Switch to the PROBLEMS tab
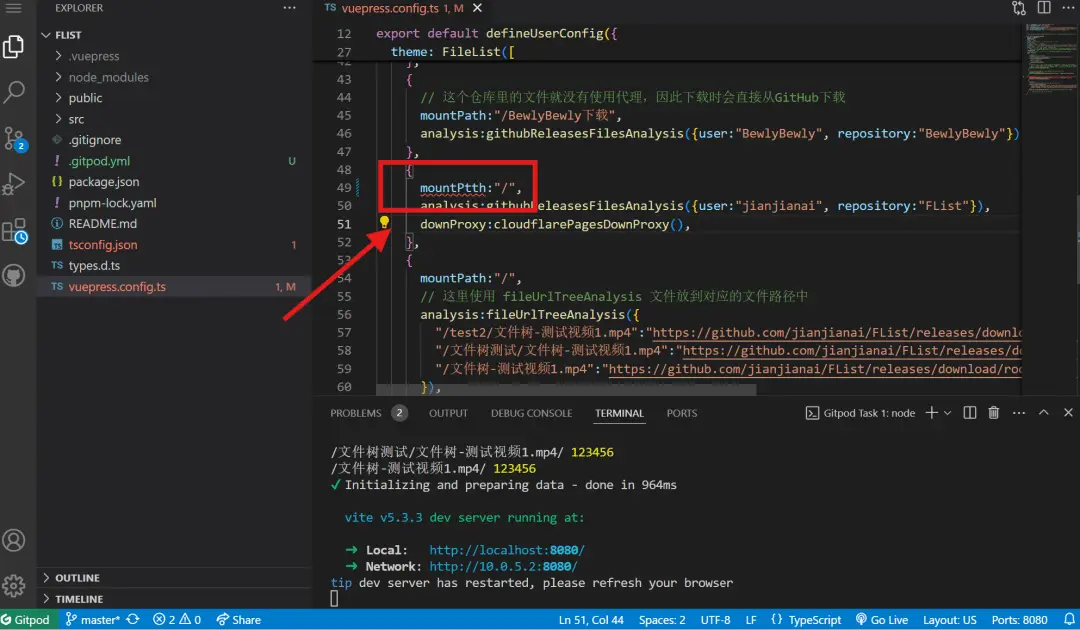1080x630 pixels. (356, 413)
